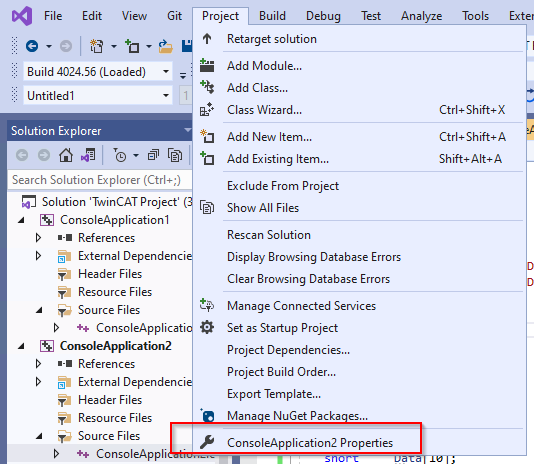Screen dimensions: 534x464
Task: Open the View menu
Action: pos(135,16)
